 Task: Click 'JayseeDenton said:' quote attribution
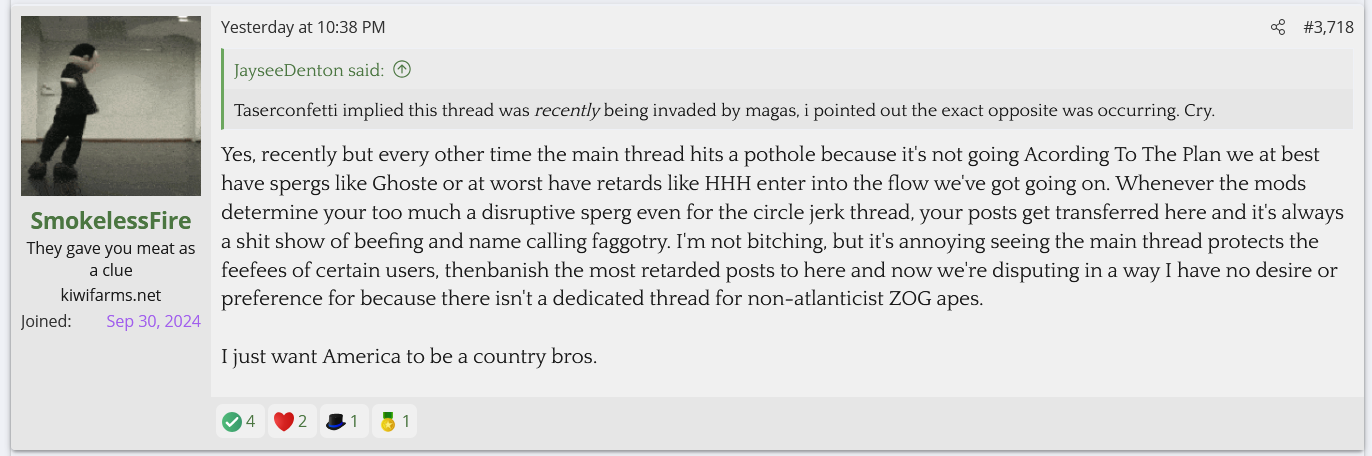coord(309,70)
